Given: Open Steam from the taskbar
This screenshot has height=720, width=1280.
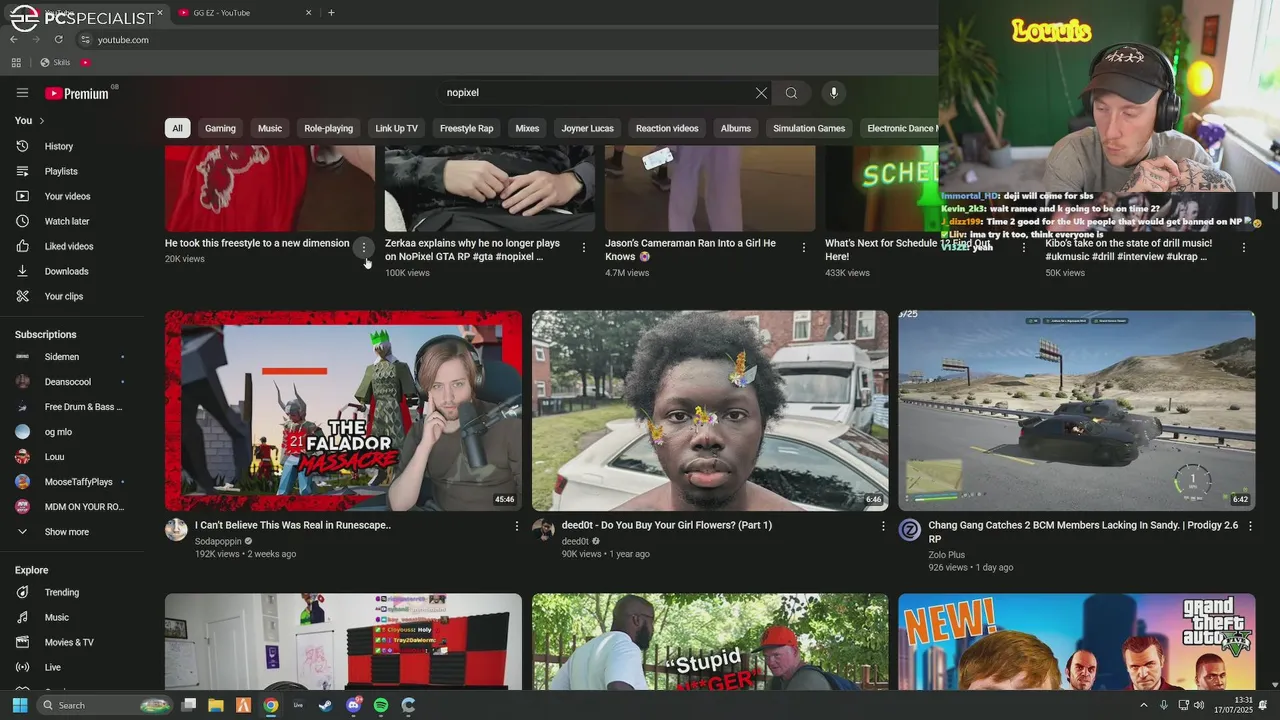Looking at the screenshot, I should (325, 705).
